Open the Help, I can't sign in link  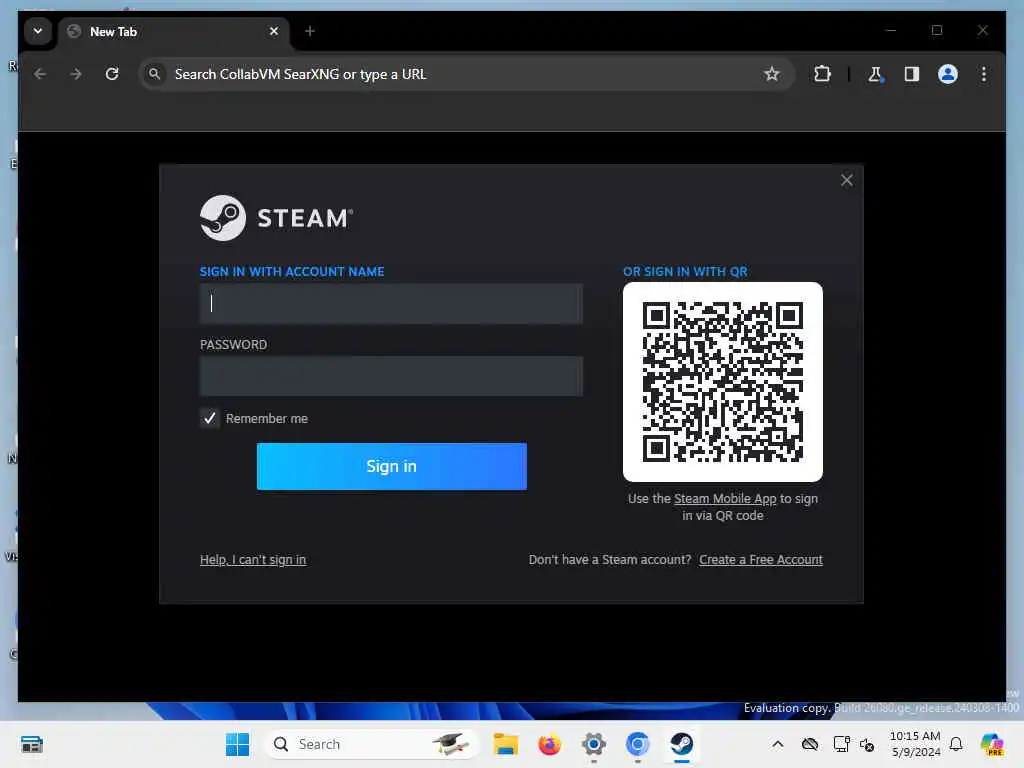coord(253,560)
